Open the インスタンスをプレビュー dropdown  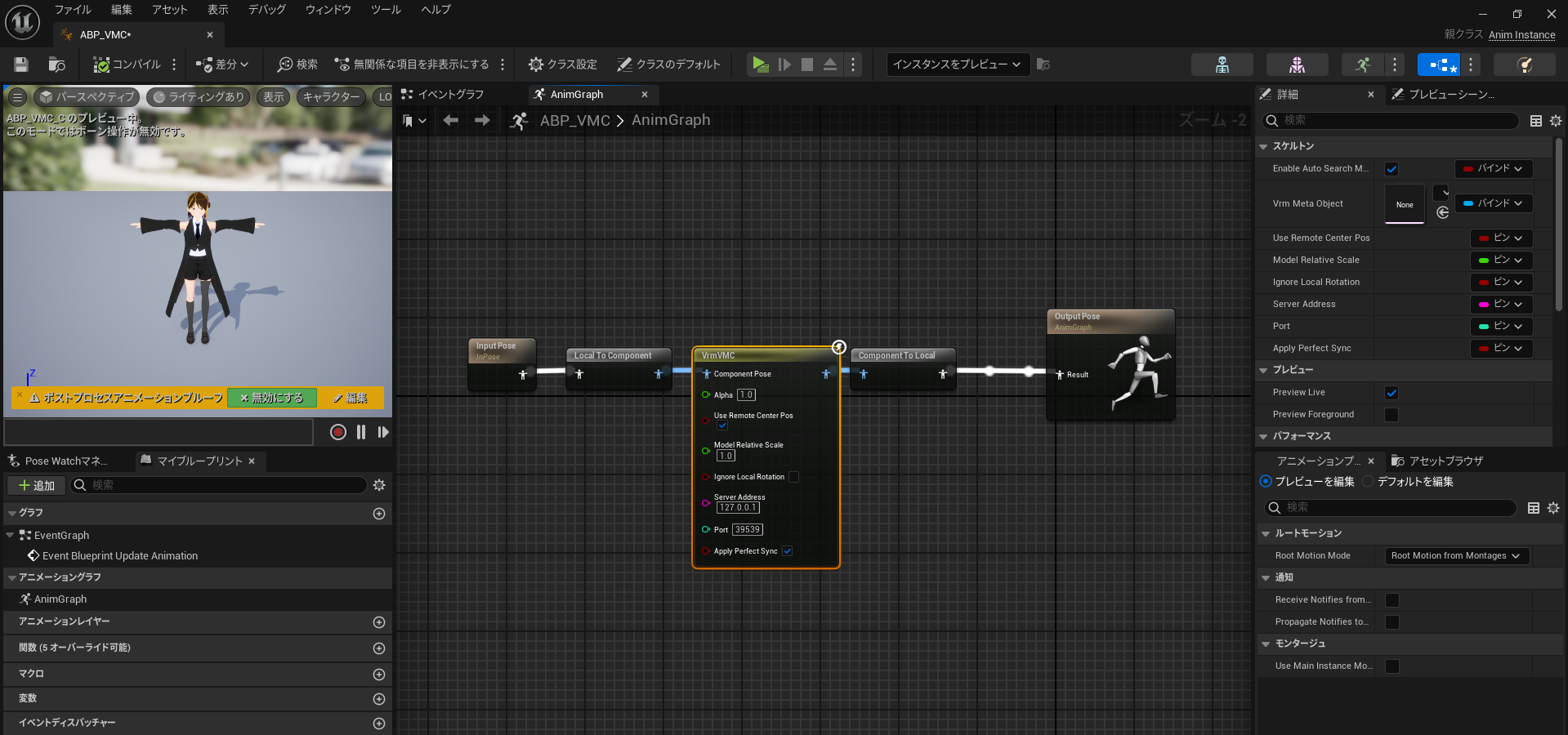(956, 65)
